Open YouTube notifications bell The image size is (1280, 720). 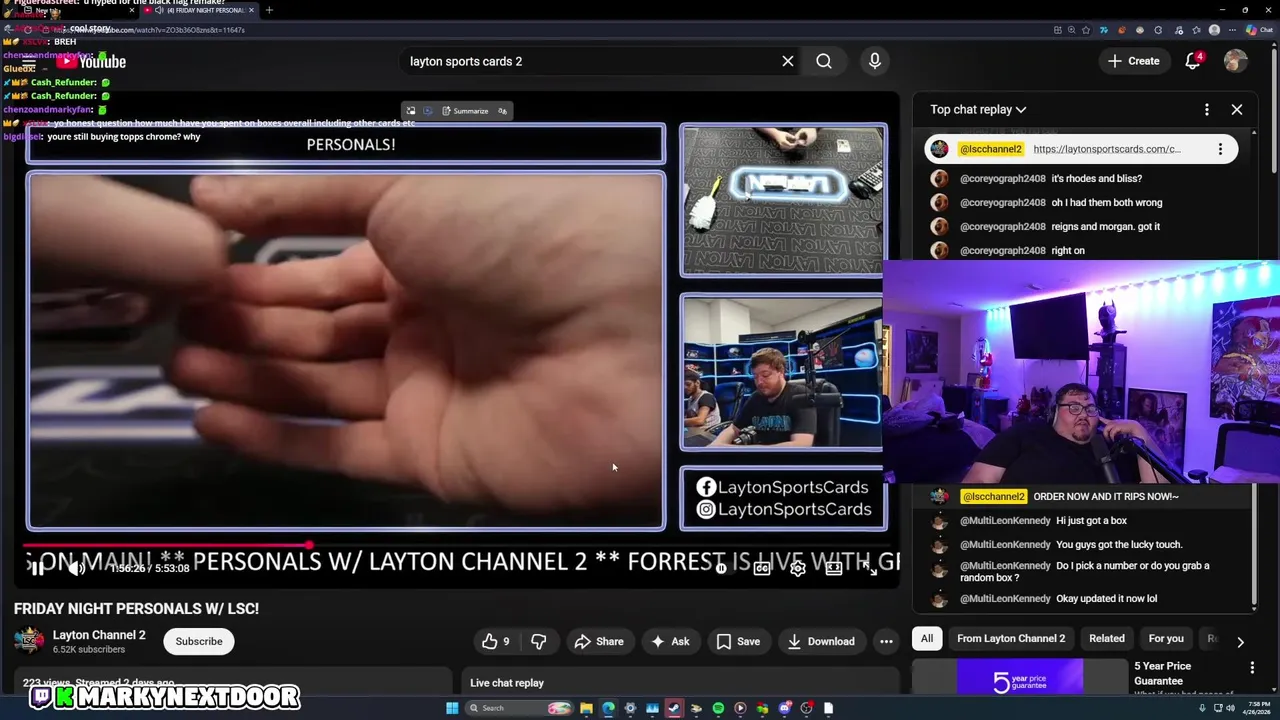tap(1192, 61)
